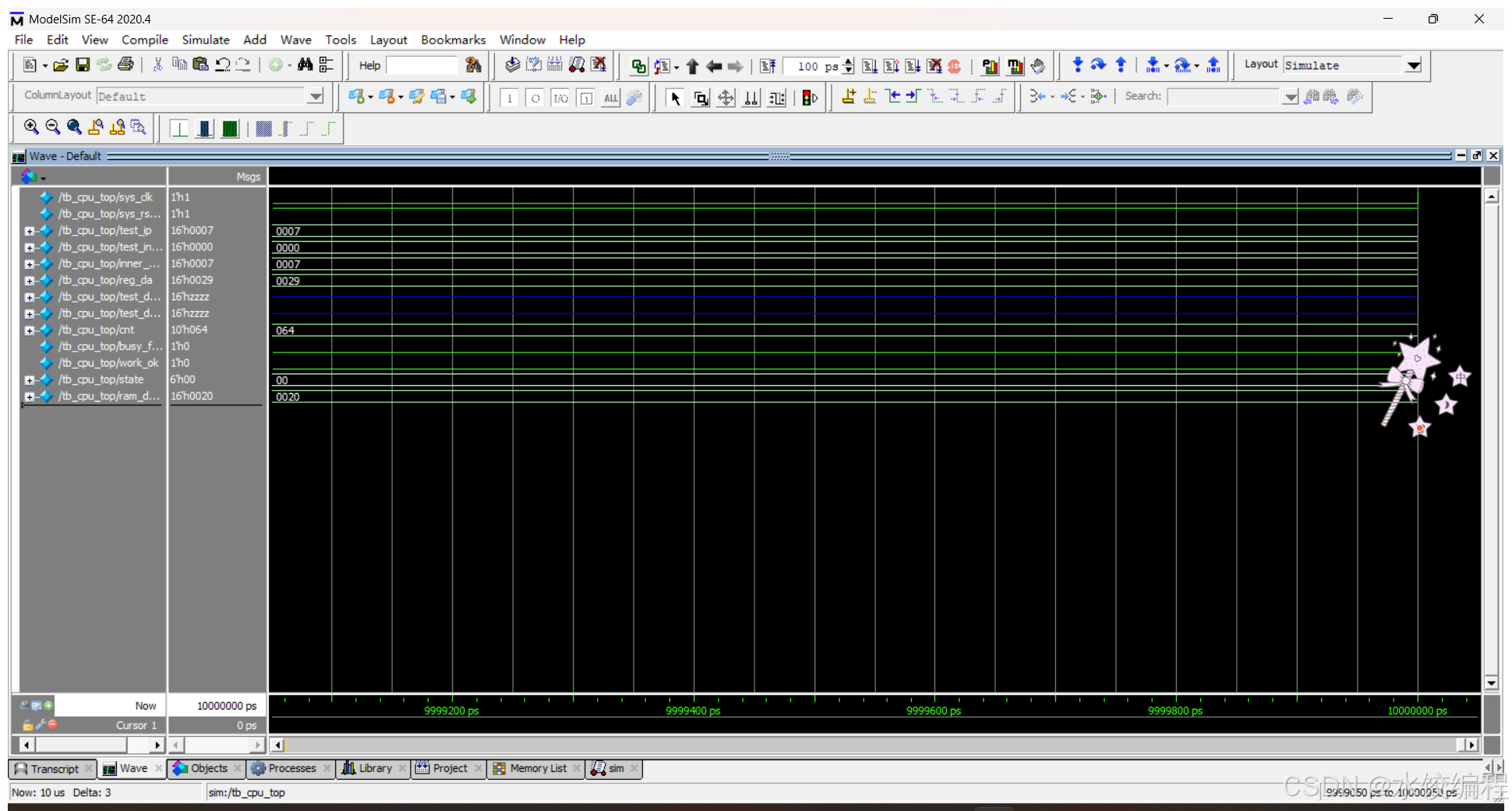
Task: Open the Bookmarks menu
Action: tap(453, 40)
